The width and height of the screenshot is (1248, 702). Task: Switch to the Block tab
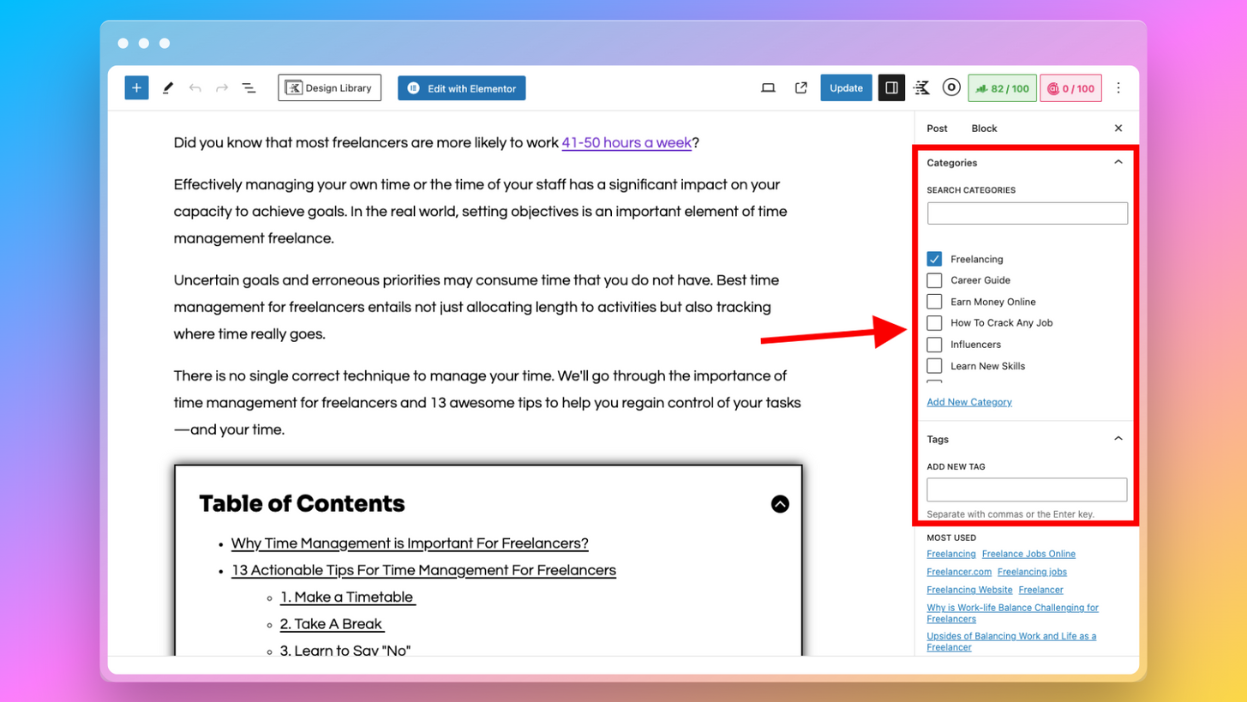coord(984,128)
